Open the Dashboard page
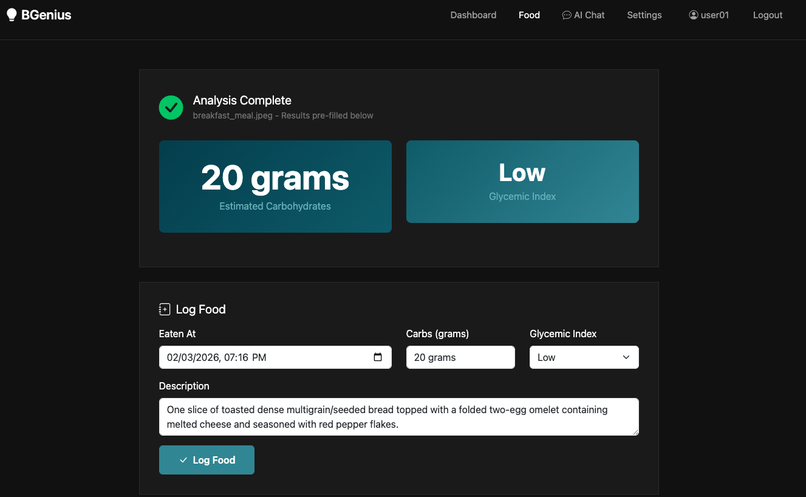 (473, 15)
